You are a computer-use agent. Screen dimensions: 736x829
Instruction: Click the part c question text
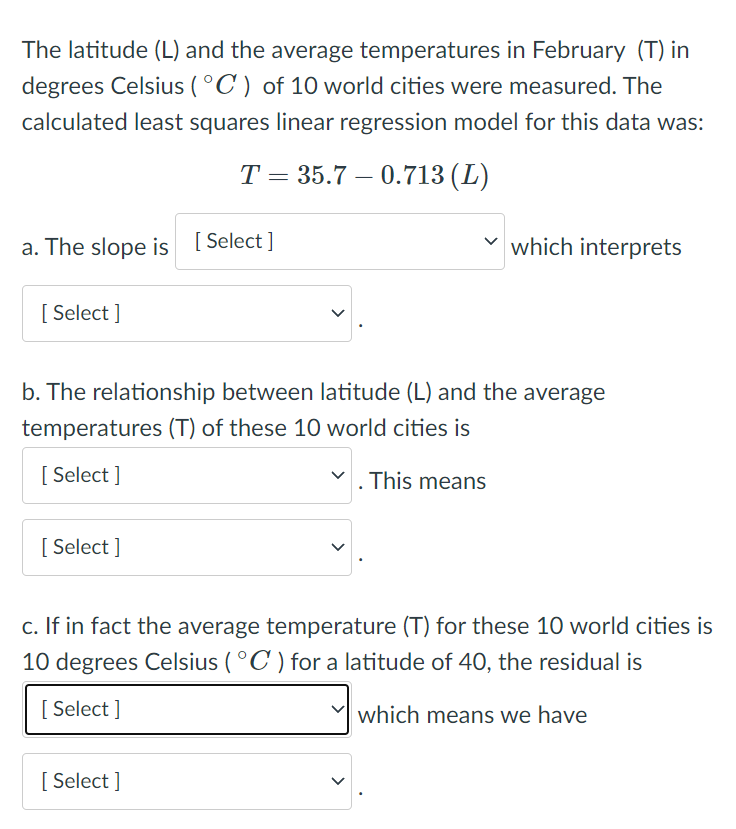(367, 643)
